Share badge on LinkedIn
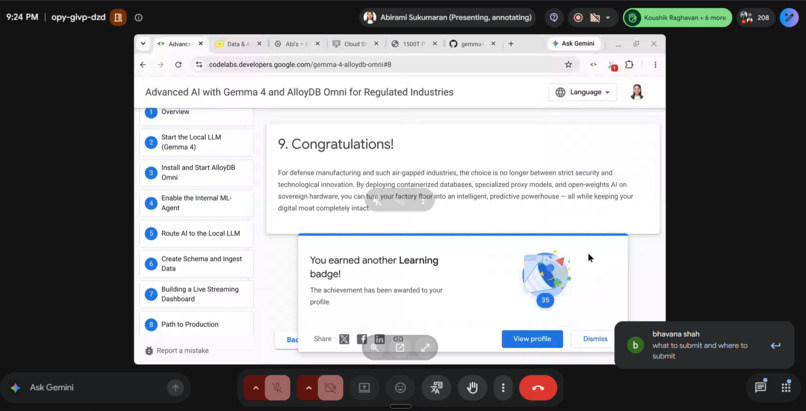The image size is (806, 411). tap(379, 339)
